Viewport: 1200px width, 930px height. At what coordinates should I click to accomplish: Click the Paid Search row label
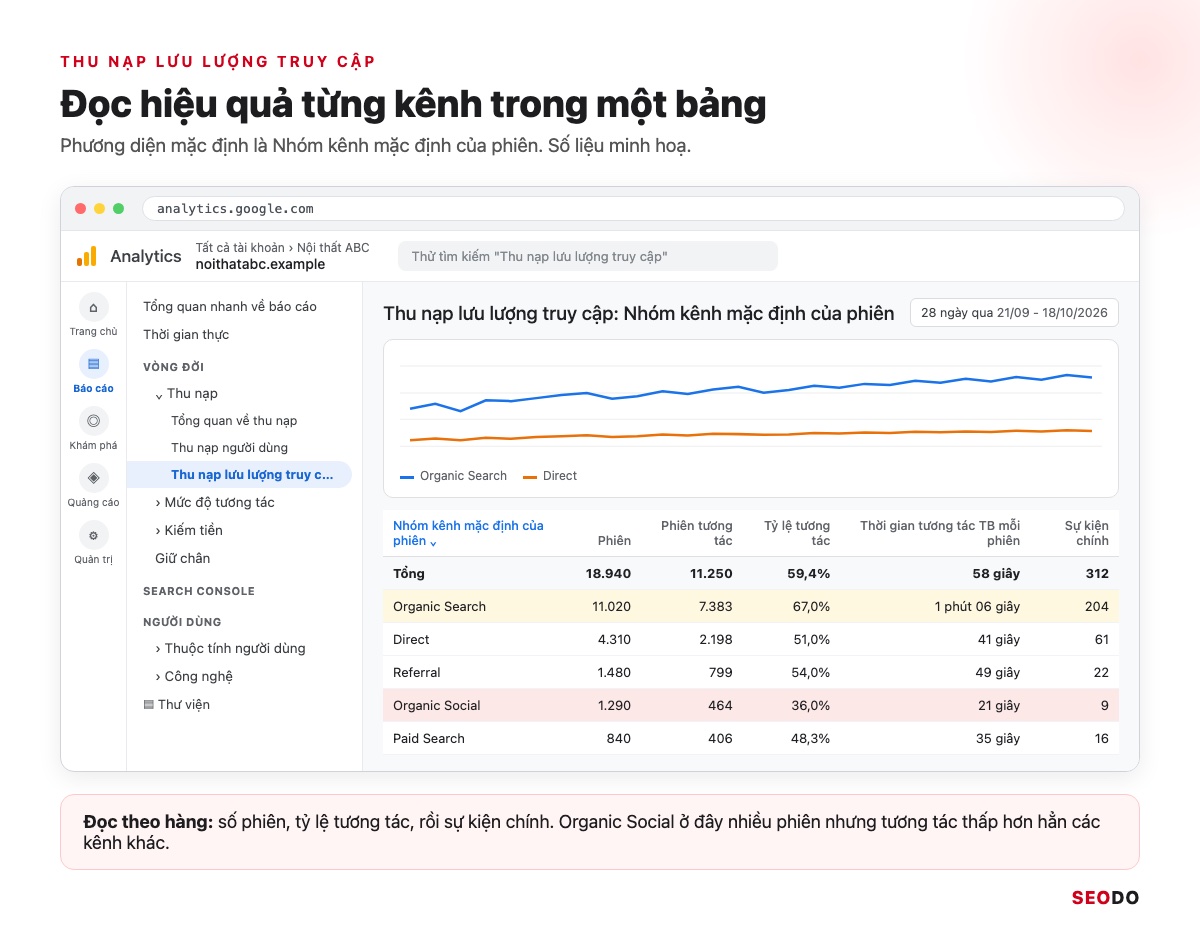click(429, 738)
